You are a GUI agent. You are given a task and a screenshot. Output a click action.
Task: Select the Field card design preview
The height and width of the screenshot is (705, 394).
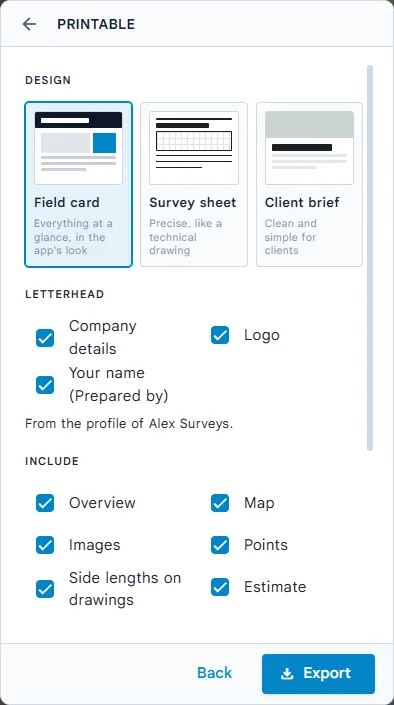[x=78, y=148]
